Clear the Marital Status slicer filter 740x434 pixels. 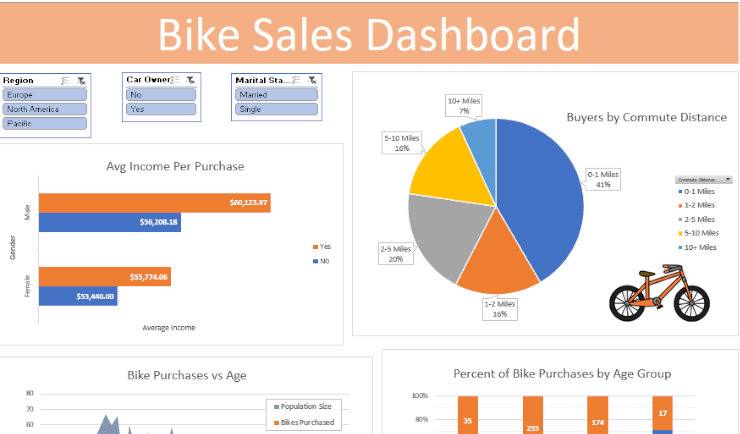[312, 79]
